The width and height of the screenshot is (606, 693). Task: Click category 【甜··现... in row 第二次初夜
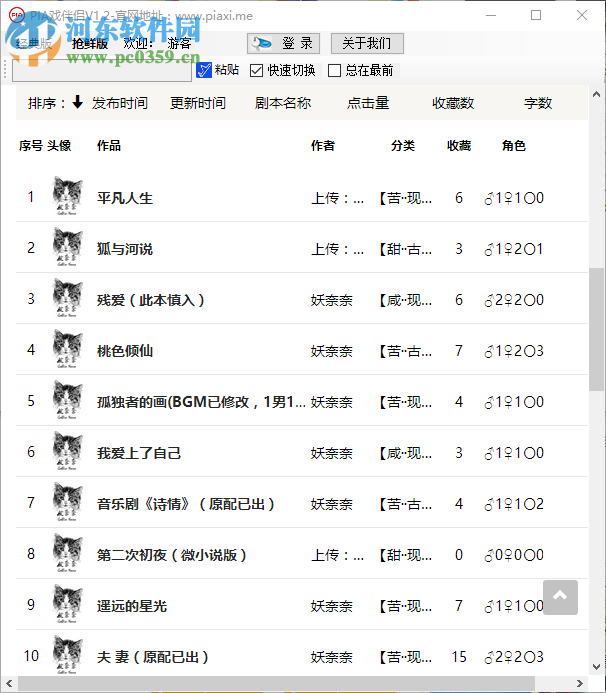pos(404,555)
